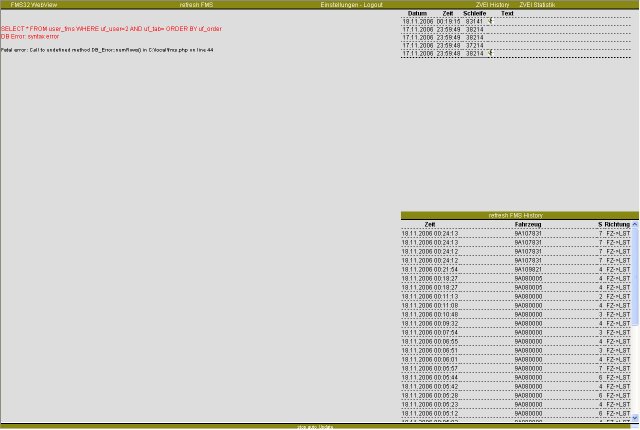Click the icon beside the last 38214 row
The width and height of the screenshot is (640, 430).
point(491,53)
